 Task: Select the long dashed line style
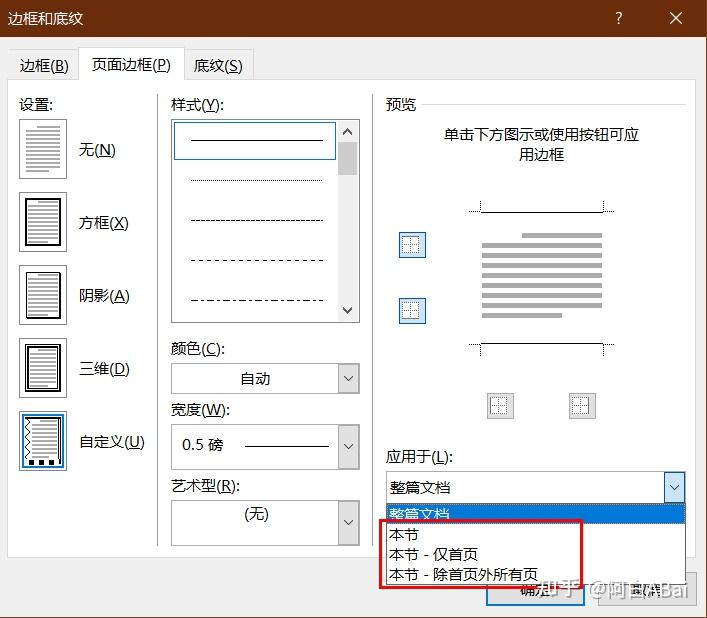[256, 260]
